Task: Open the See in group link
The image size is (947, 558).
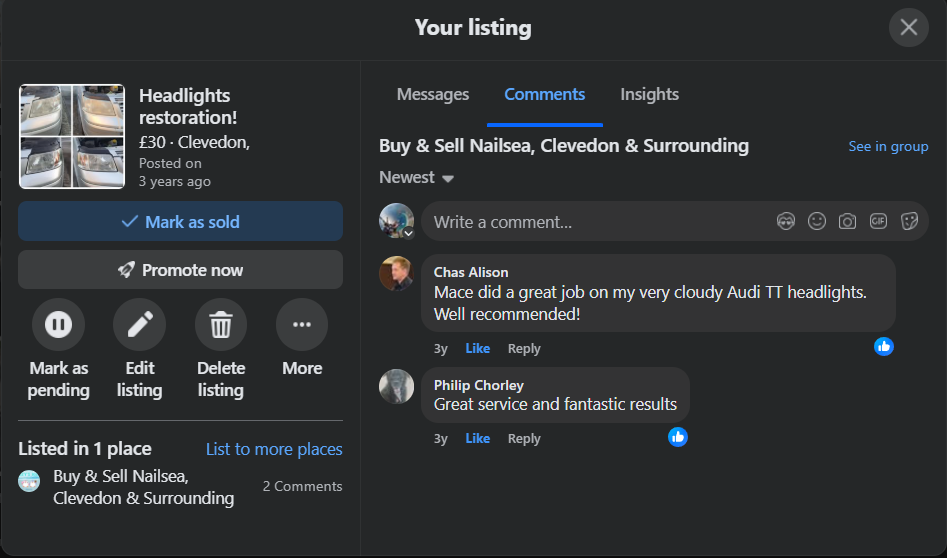Action: tap(888, 147)
